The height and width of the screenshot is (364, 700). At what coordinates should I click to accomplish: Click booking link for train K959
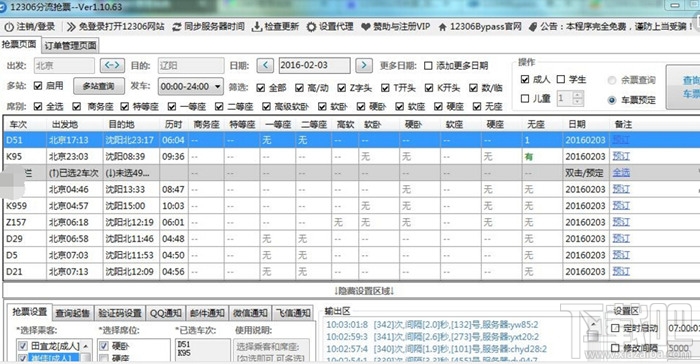(x=621, y=205)
